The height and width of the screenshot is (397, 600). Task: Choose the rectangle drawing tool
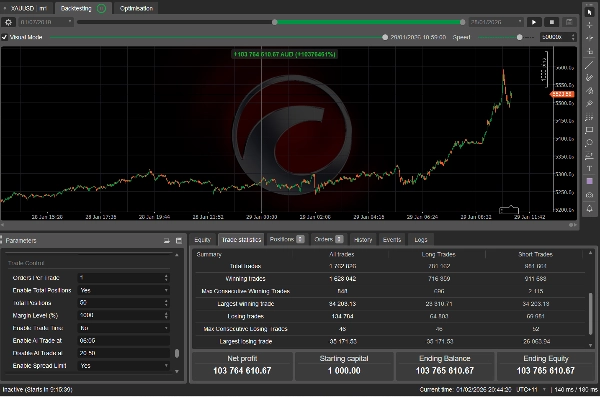coord(589,130)
